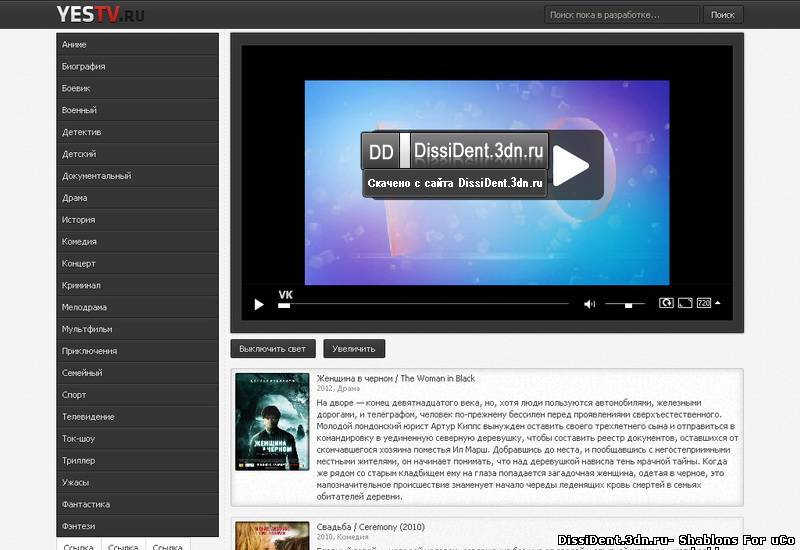Go to the Криминал category
The image size is (800, 550).
pos(138,286)
